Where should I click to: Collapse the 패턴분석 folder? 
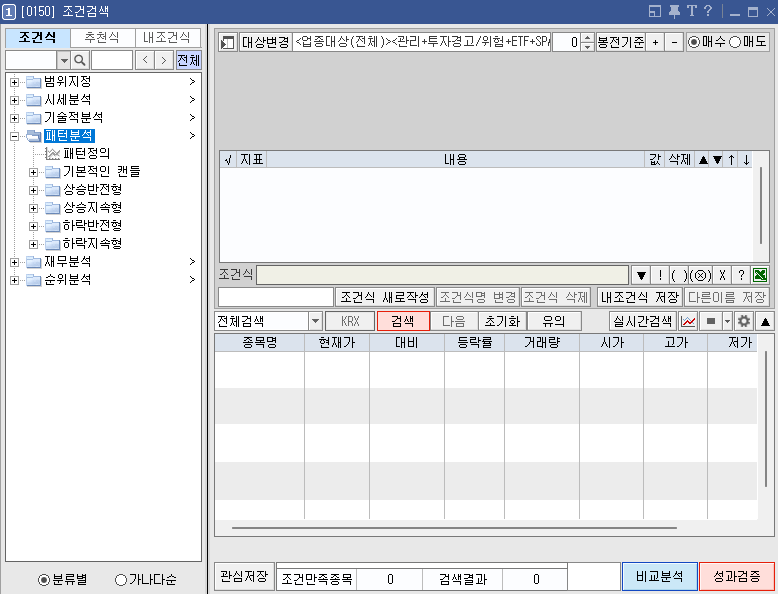click(x=14, y=136)
